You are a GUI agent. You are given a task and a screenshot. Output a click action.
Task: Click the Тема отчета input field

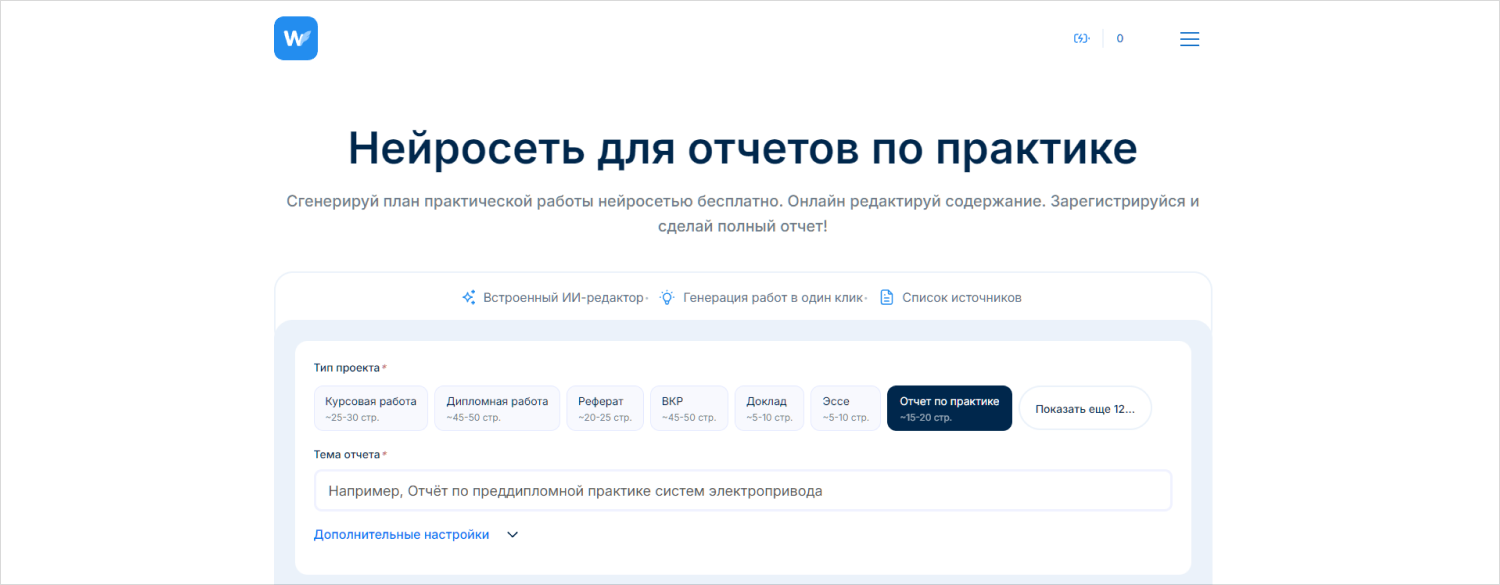[742, 491]
